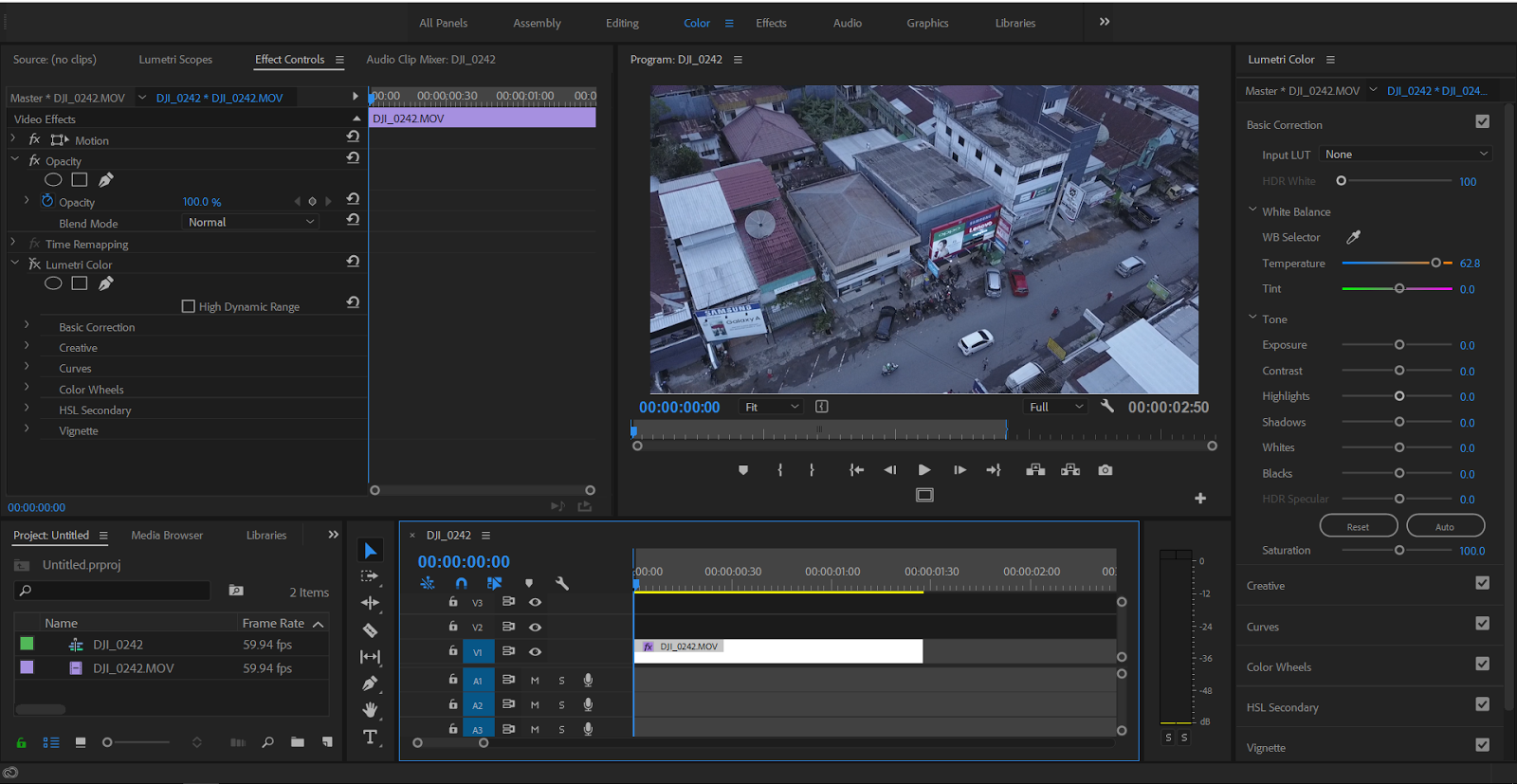The image size is (1517, 784).
Task: Expand Color Wheels in Effect Controls
Action: [27, 389]
